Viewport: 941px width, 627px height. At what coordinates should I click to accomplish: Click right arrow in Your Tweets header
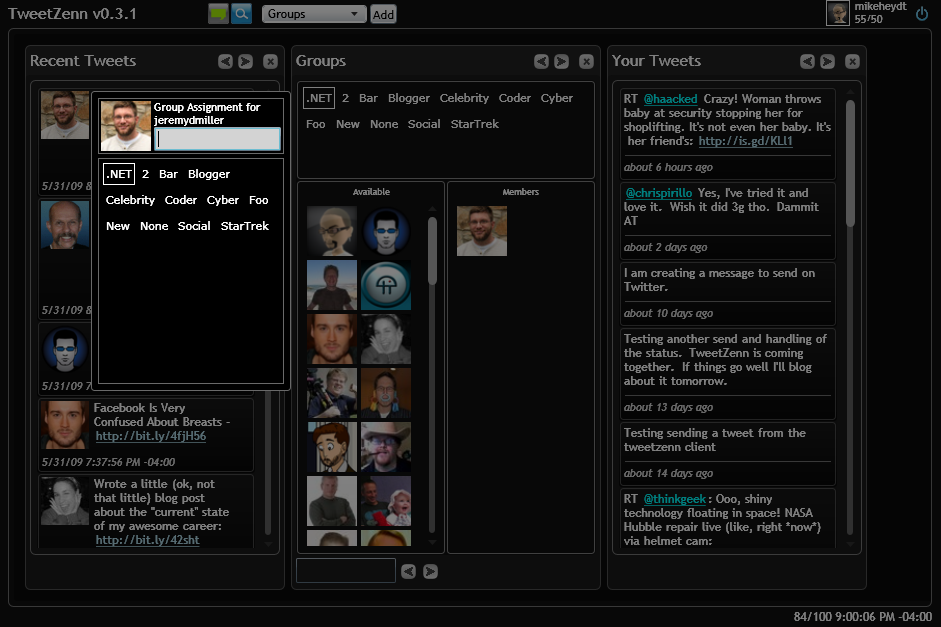(828, 61)
